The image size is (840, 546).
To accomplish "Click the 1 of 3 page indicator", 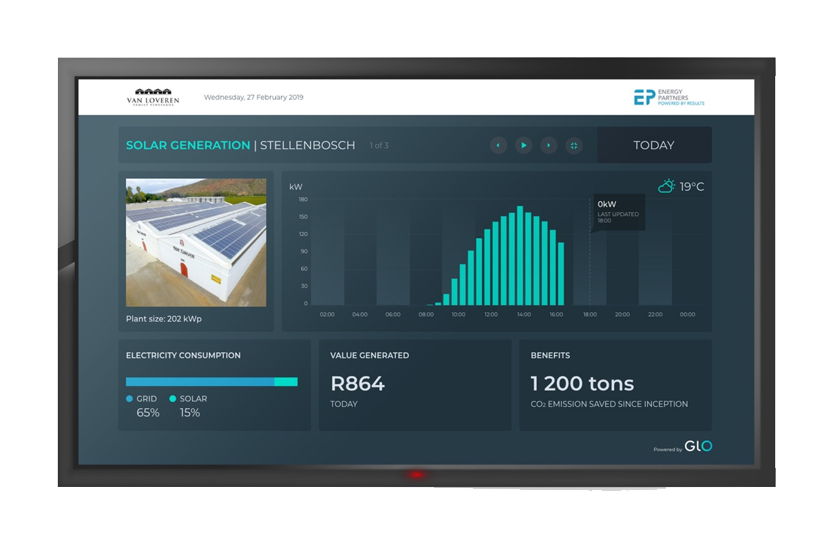I will click(x=379, y=145).
